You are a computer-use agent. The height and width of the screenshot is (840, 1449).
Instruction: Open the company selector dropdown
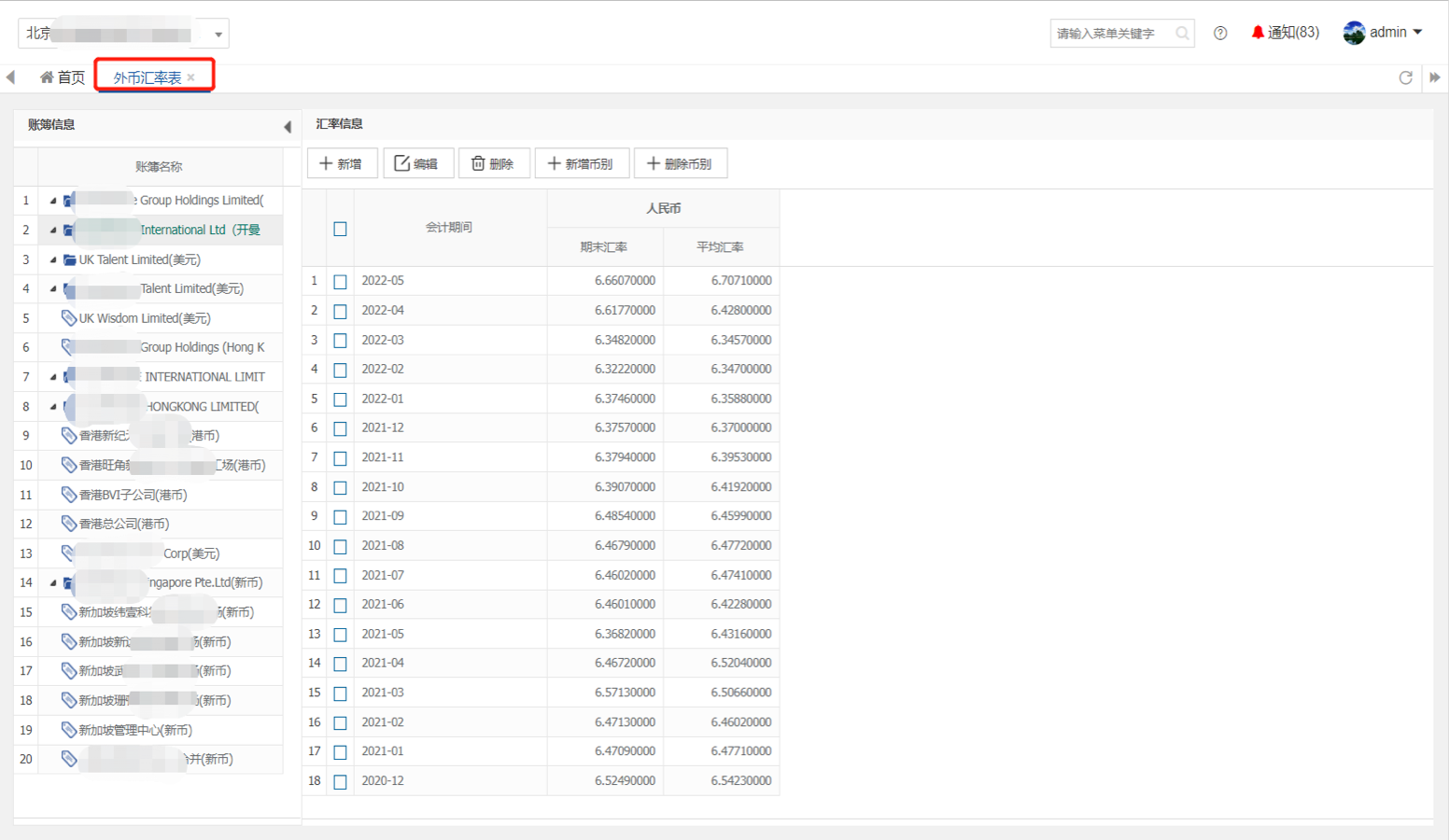tap(218, 35)
